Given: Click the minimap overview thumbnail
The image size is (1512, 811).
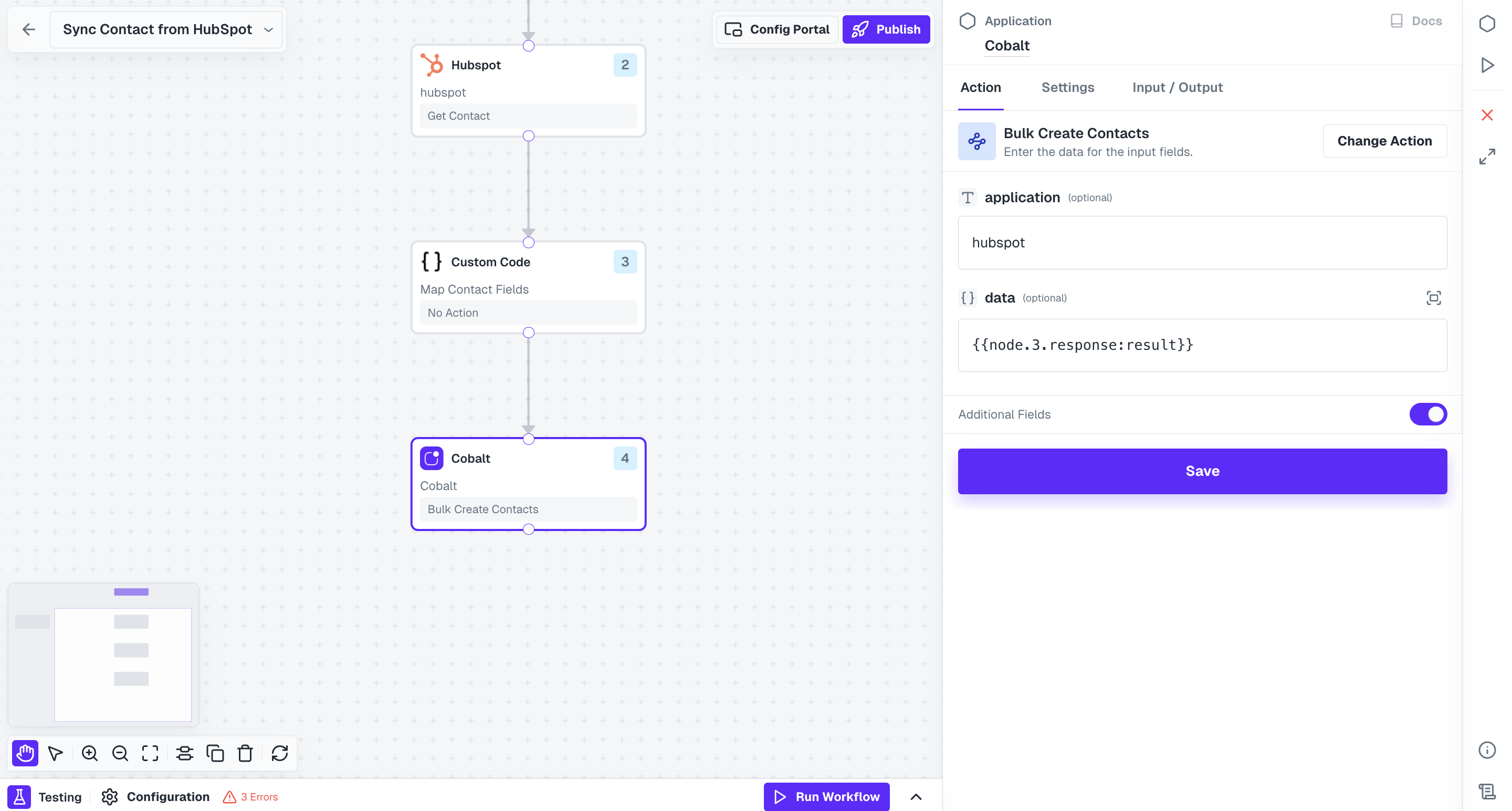Looking at the screenshot, I should (x=103, y=655).
